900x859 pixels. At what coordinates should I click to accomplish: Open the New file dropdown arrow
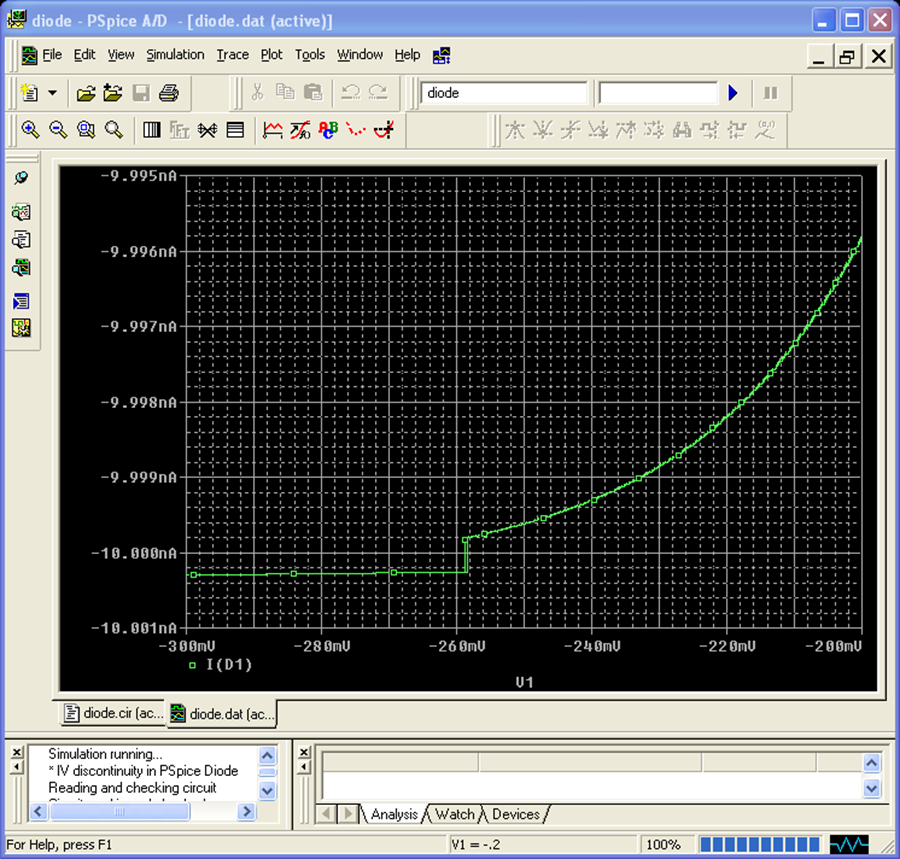pos(52,92)
